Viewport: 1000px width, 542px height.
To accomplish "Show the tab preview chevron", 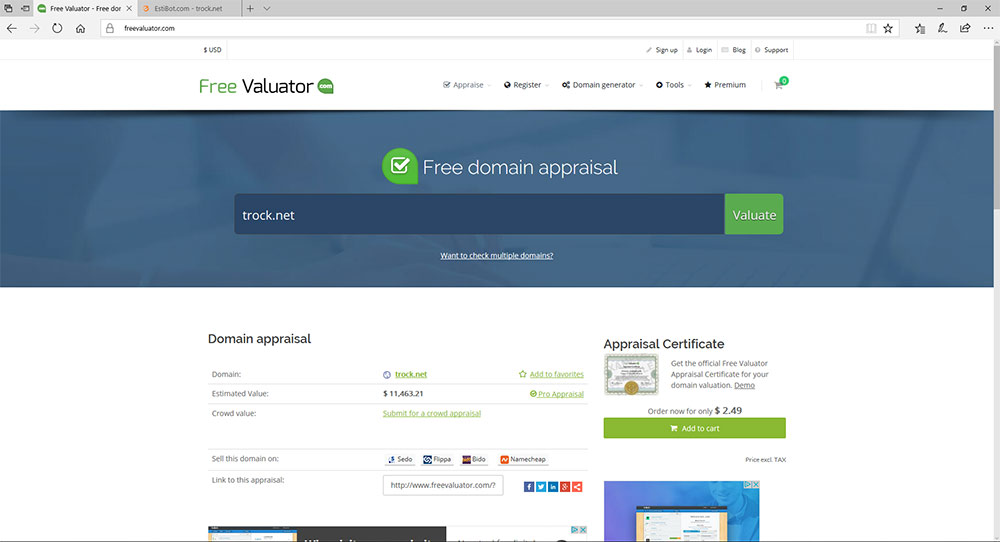I will pos(267,8).
